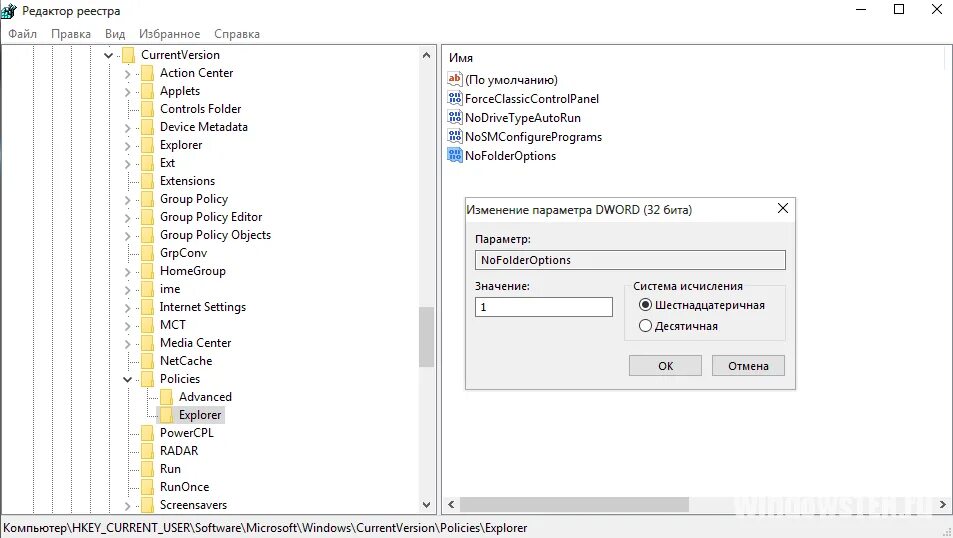Select the ime key in tree
This screenshot has height=538, width=953.
coord(170,289)
